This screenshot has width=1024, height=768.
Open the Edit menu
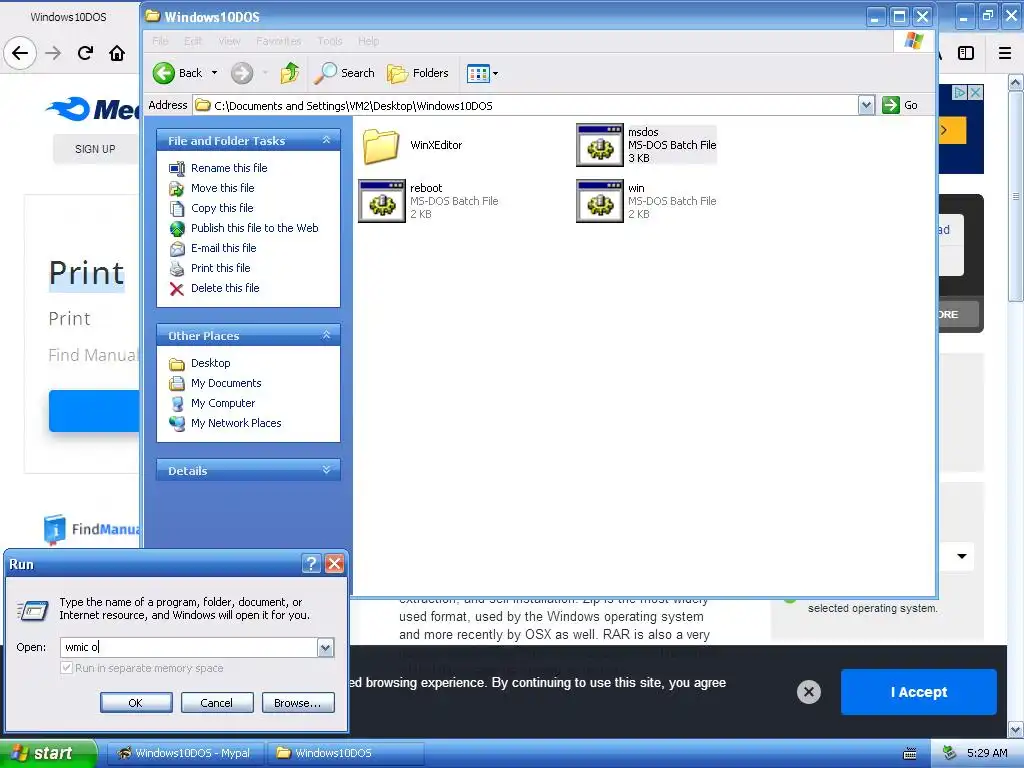click(x=193, y=41)
